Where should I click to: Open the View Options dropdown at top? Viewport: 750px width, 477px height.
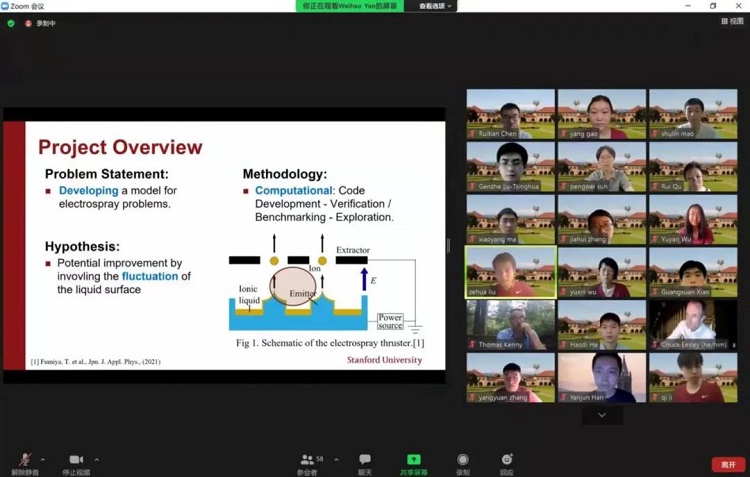pyautogui.click(x=435, y=6)
